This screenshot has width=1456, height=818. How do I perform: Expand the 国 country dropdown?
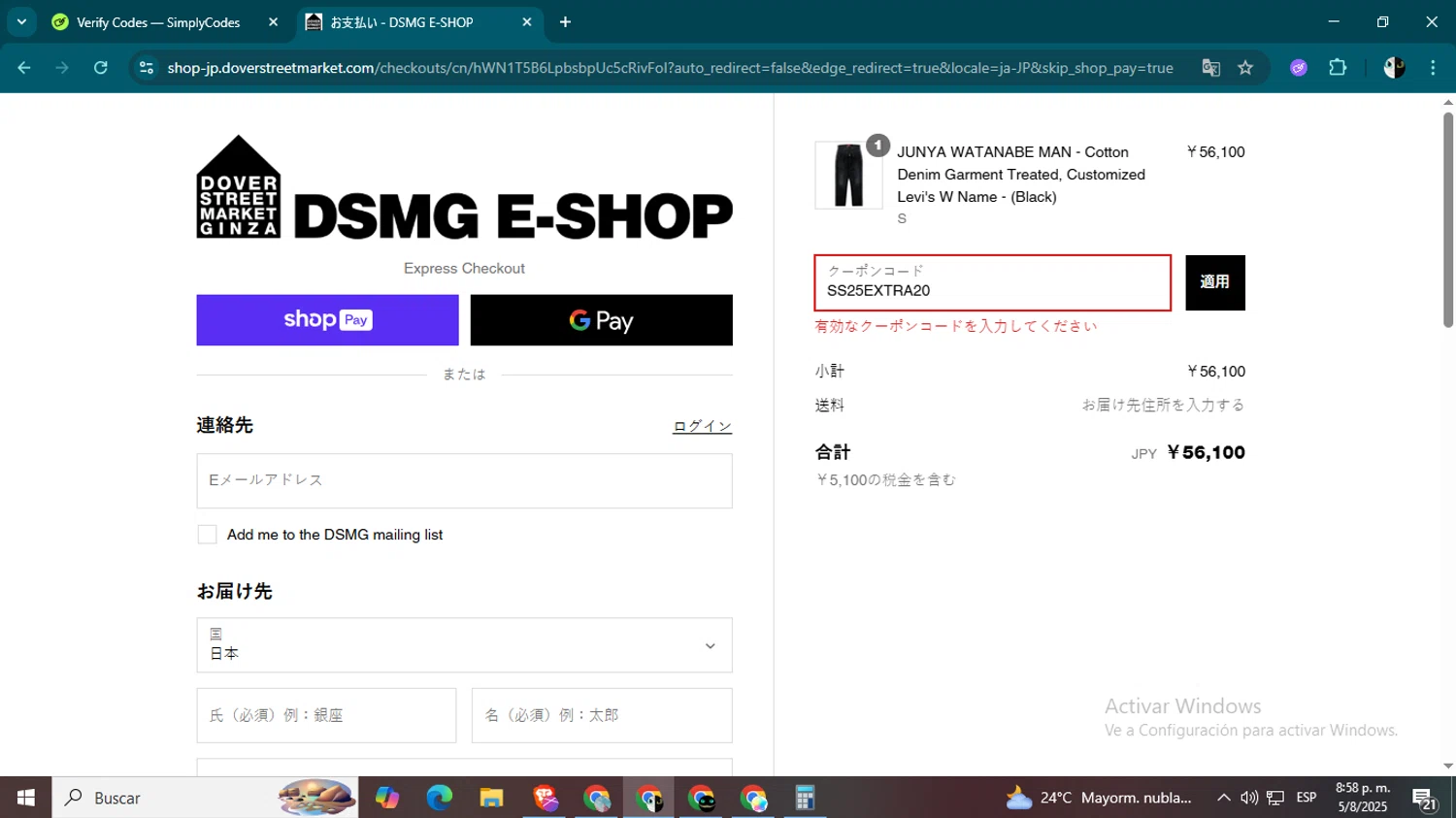pyautogui.click(x=464, y=645)
